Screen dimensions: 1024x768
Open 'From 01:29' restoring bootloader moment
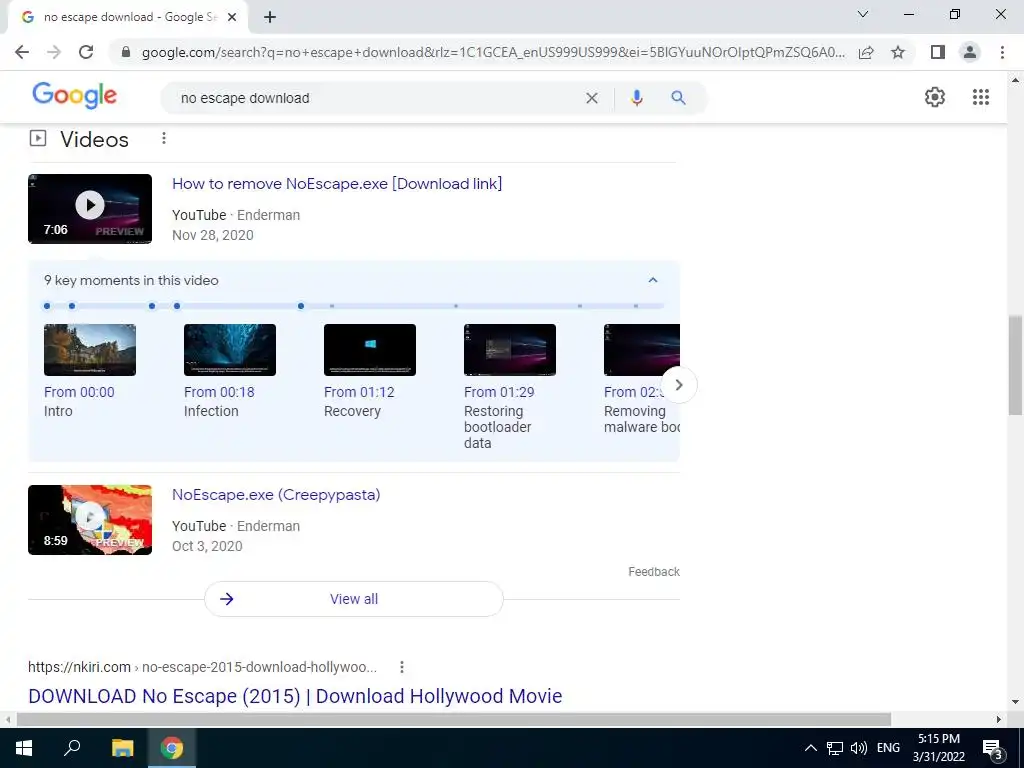(499, 392)
